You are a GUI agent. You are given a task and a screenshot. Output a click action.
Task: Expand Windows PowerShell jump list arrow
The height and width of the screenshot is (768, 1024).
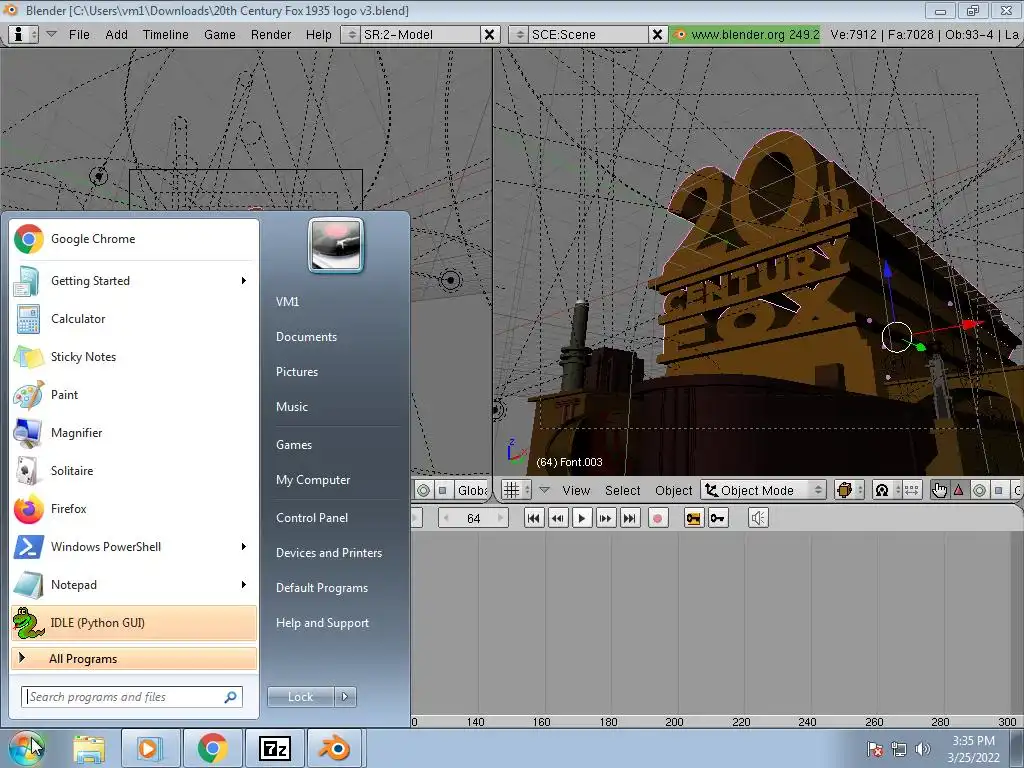point(244,547)
